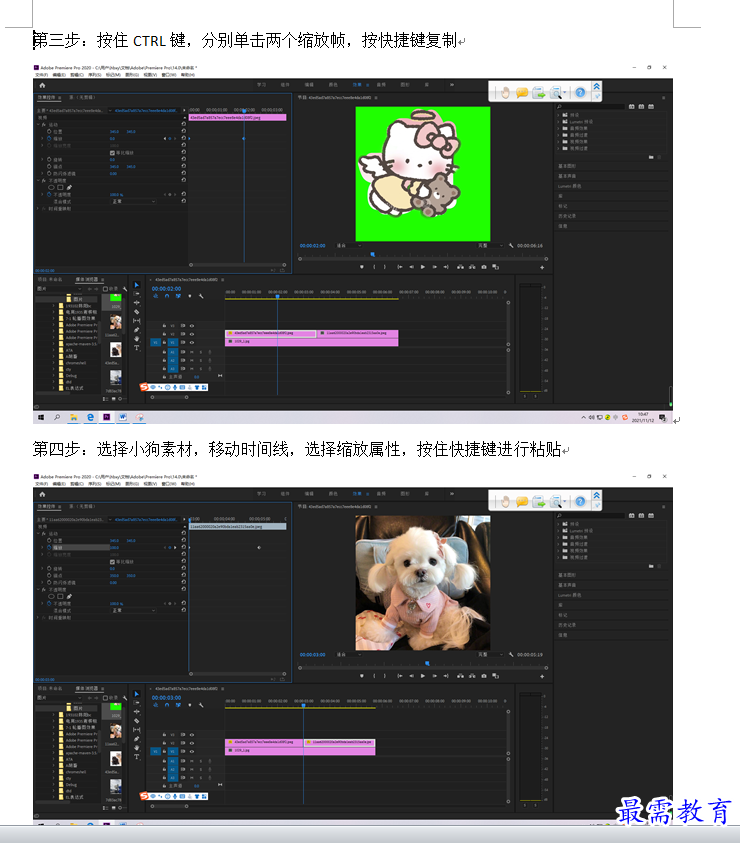Viewport: 740px width, 843px height.
Task: Click comment bubble on floating toolbar above Hello Kitty
Action: pos(522,92)
